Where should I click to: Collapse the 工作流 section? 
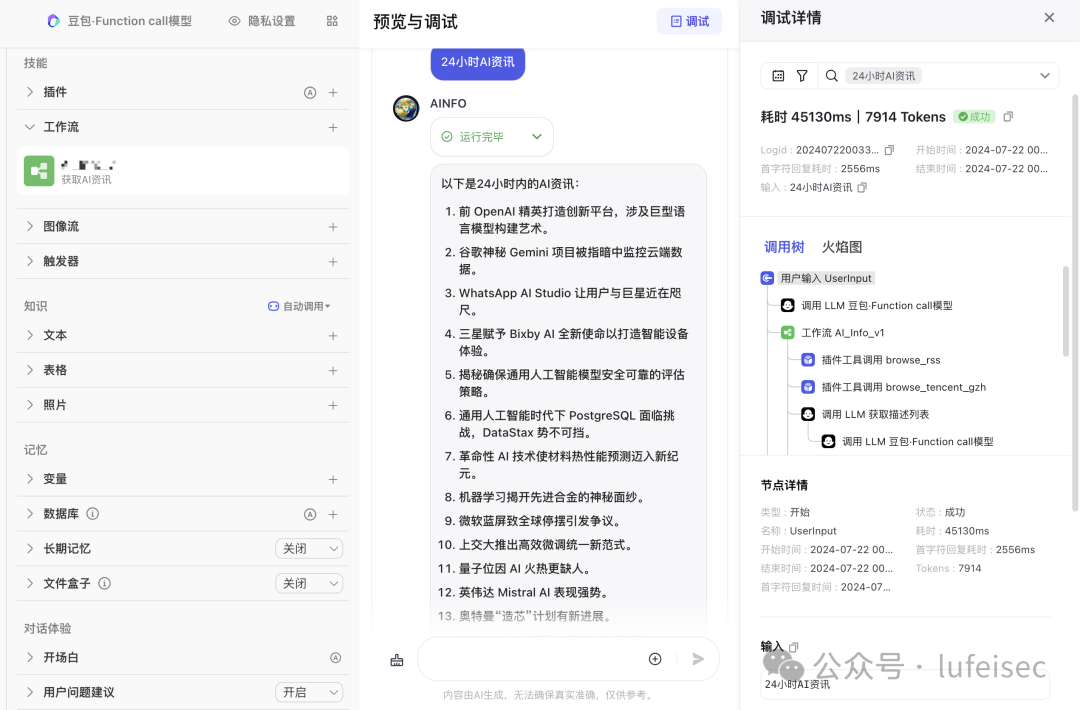30,127
